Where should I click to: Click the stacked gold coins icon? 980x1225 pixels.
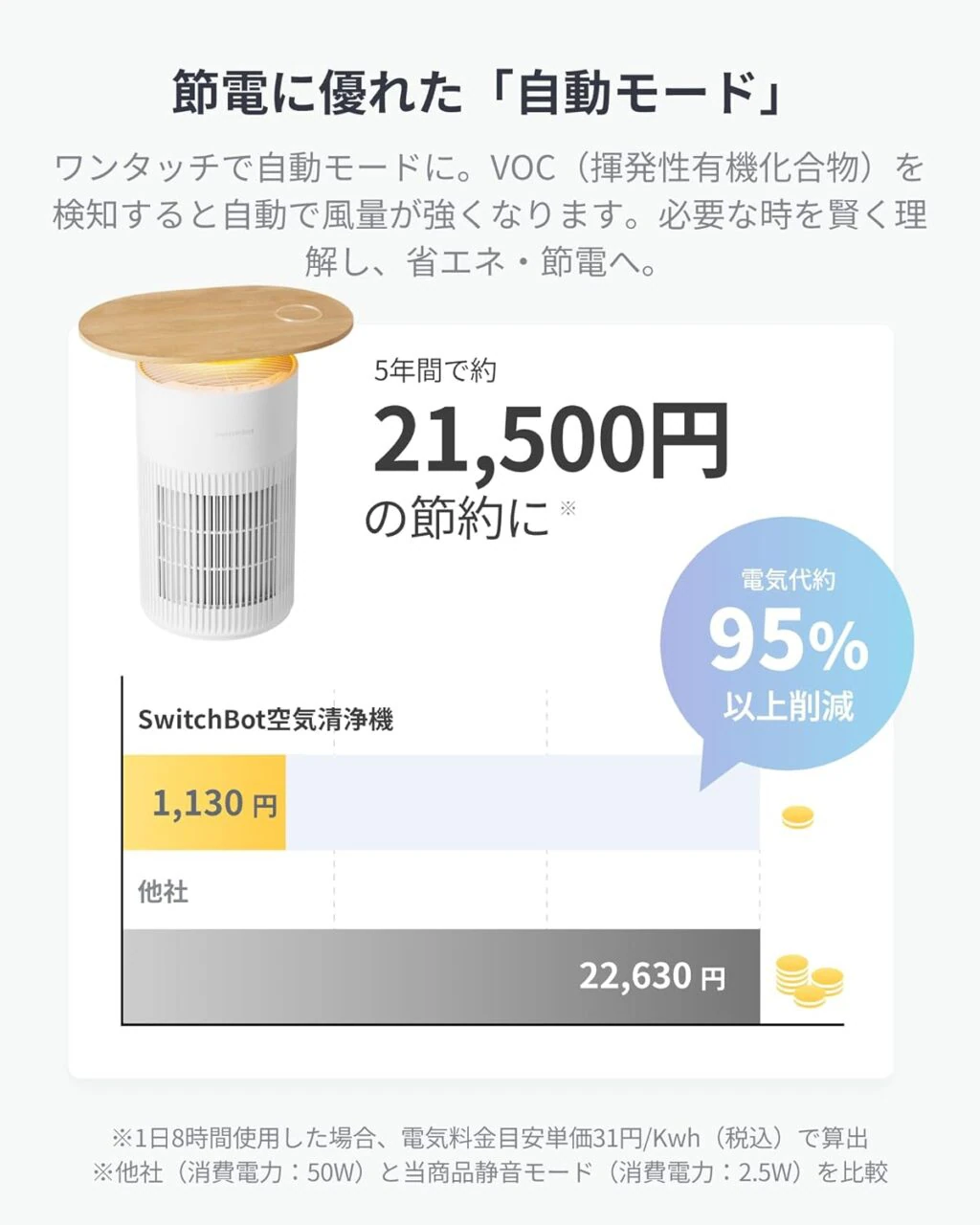[x=809, y=981]
